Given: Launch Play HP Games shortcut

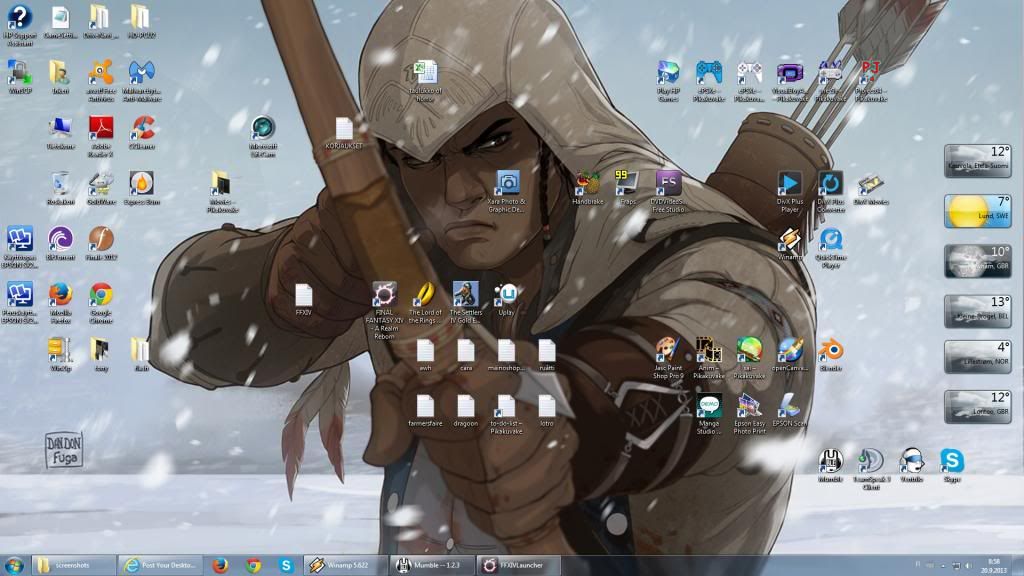Looking at the screenshot, I should 667,80.
